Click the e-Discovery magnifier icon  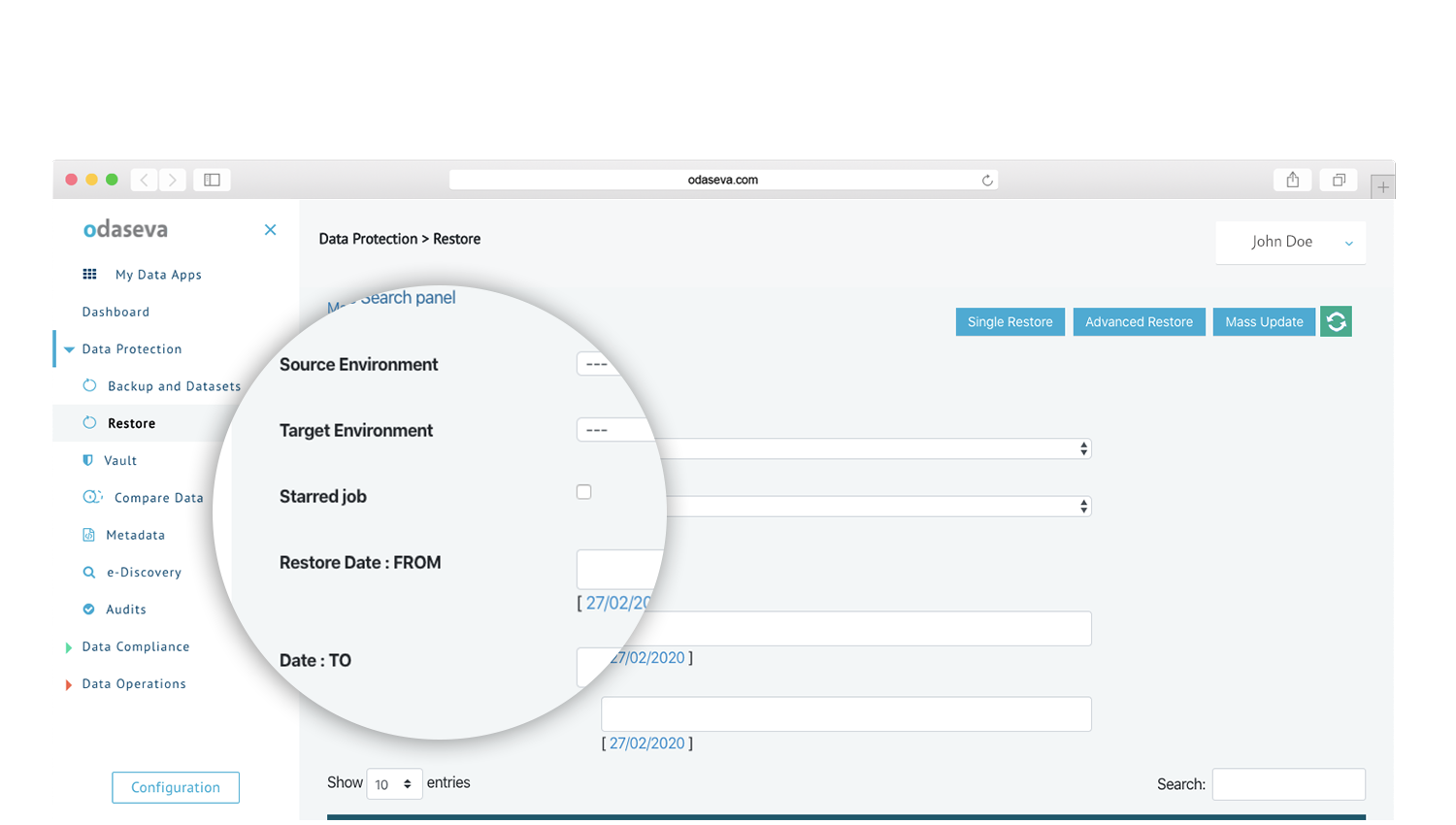(x=88, y=573)
